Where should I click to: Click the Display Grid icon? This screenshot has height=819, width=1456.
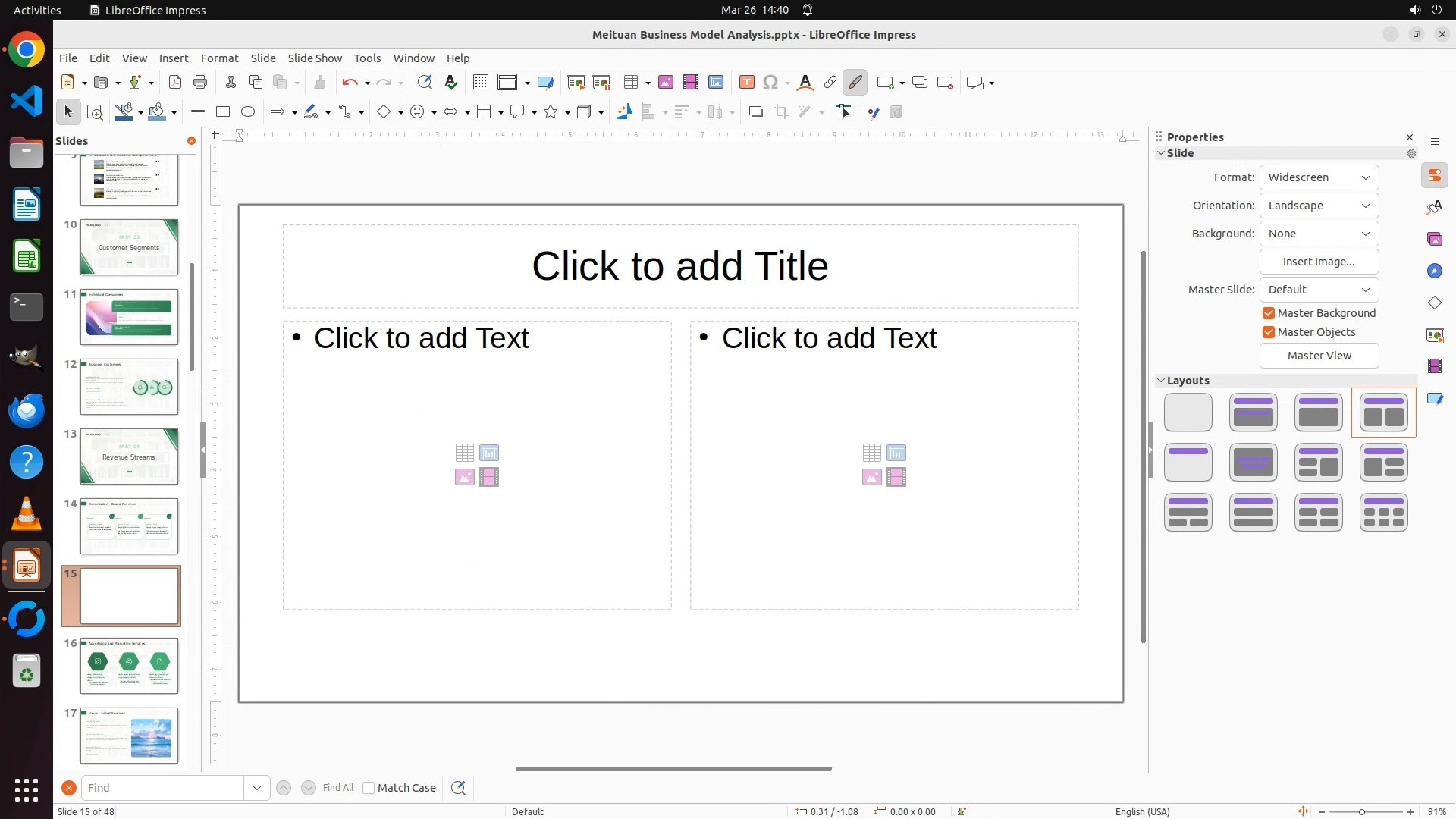481,83
